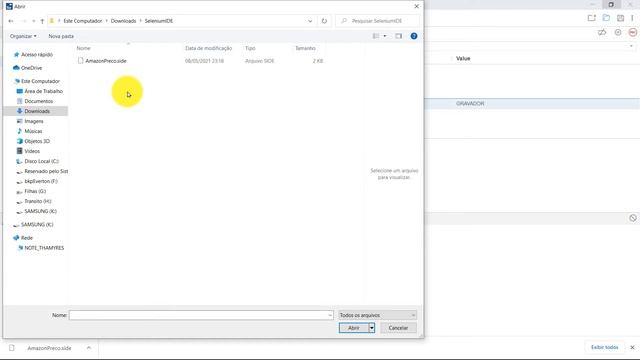Image resolution: width=640 pixels, height=360 pixels.
Task: Select Este Computador in navigation tree
Action: [x=40, y=81]
